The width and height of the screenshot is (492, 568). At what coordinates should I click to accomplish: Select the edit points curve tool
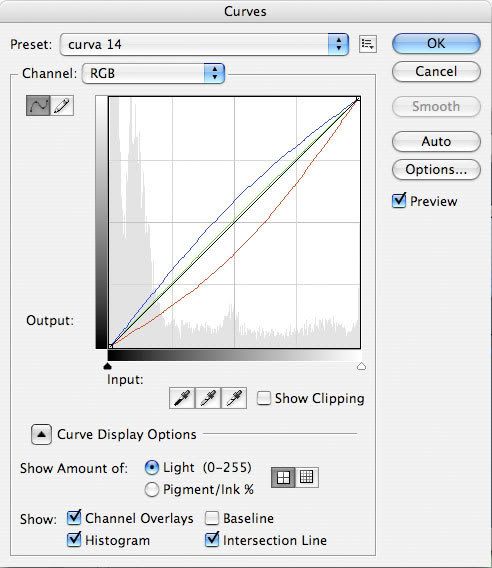[38, 106]
